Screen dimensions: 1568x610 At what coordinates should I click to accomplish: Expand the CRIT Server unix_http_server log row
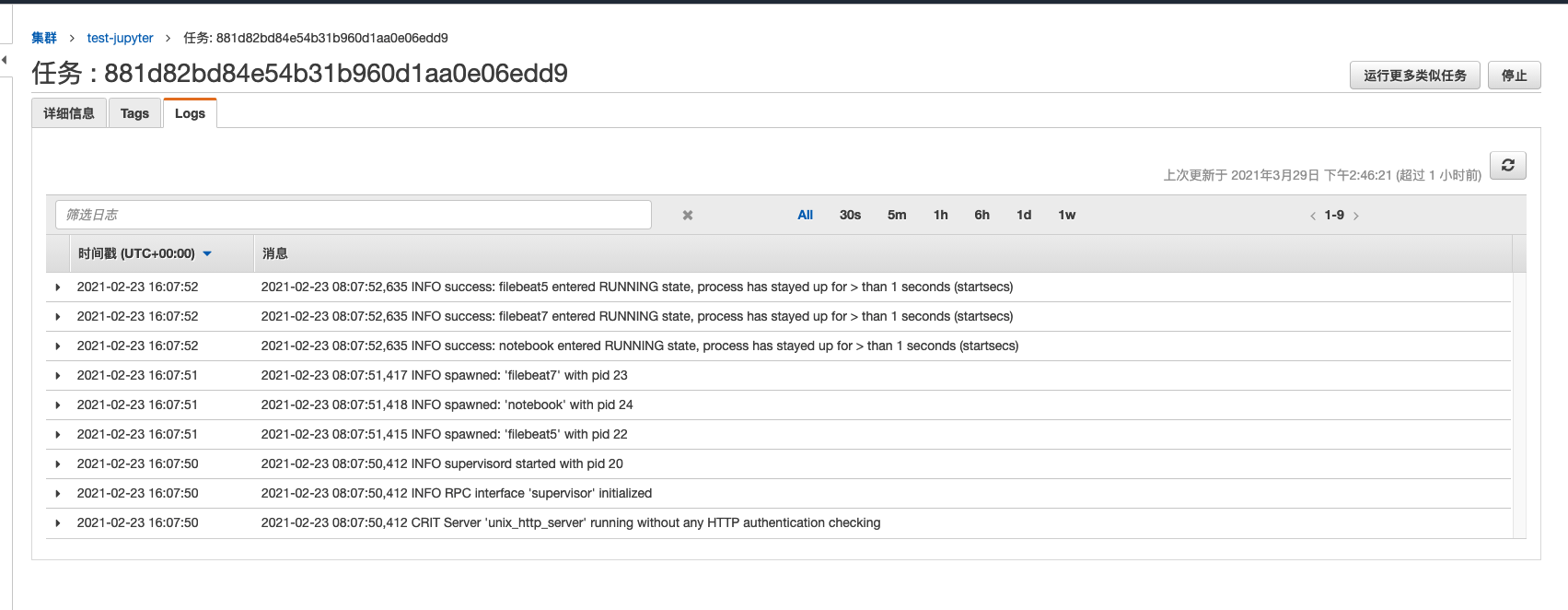click(x=58, y=523)
